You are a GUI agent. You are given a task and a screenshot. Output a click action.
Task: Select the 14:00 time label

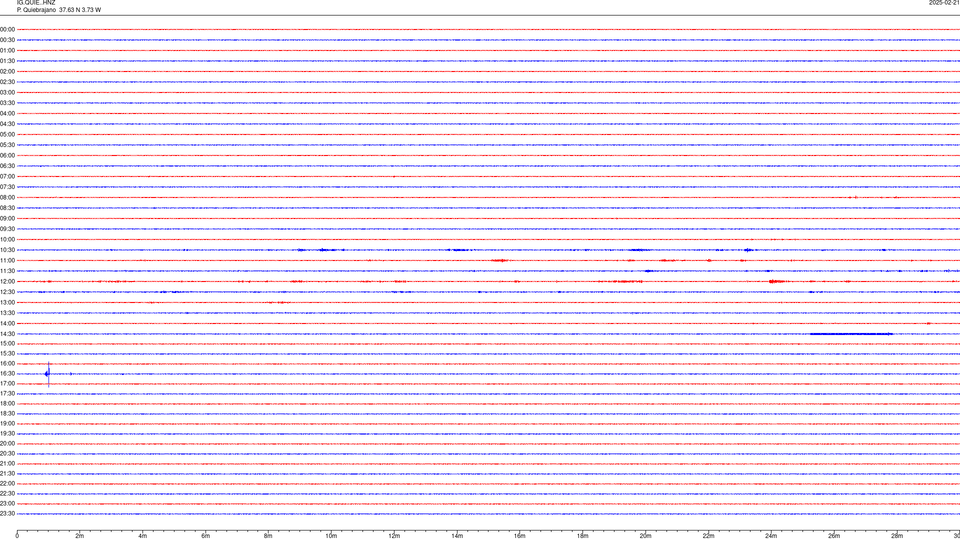(7, 323)
